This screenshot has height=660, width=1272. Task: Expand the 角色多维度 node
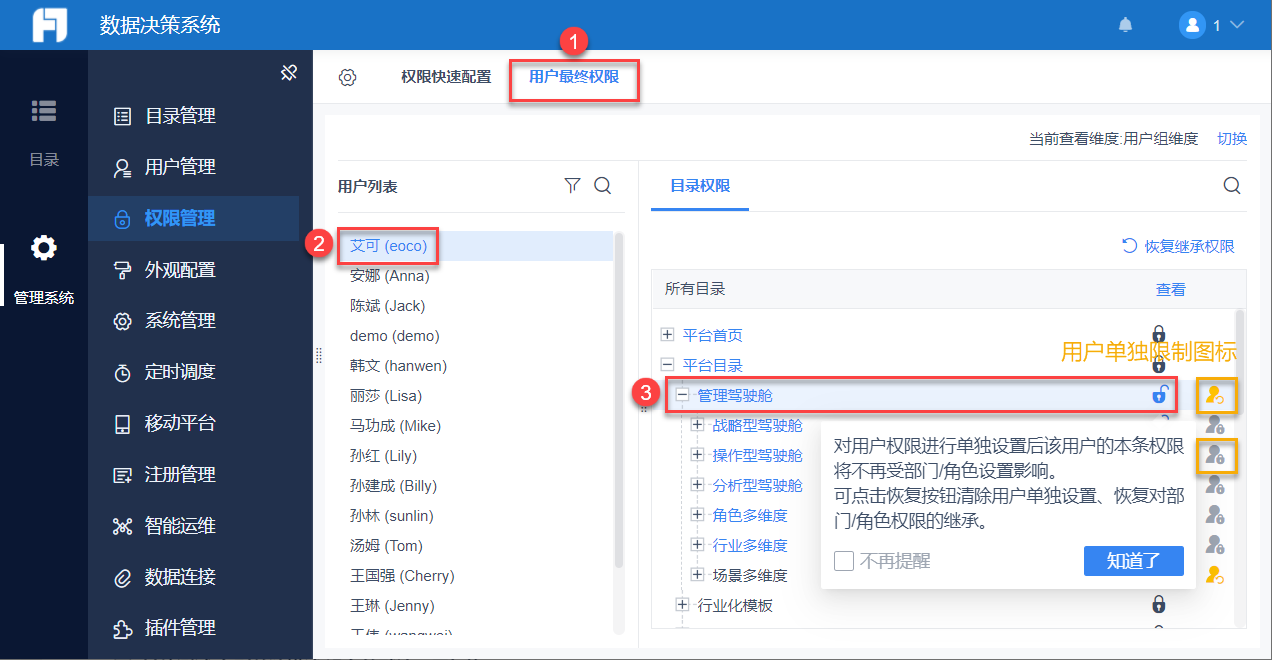pyautogui.click(x=698, y=514)
